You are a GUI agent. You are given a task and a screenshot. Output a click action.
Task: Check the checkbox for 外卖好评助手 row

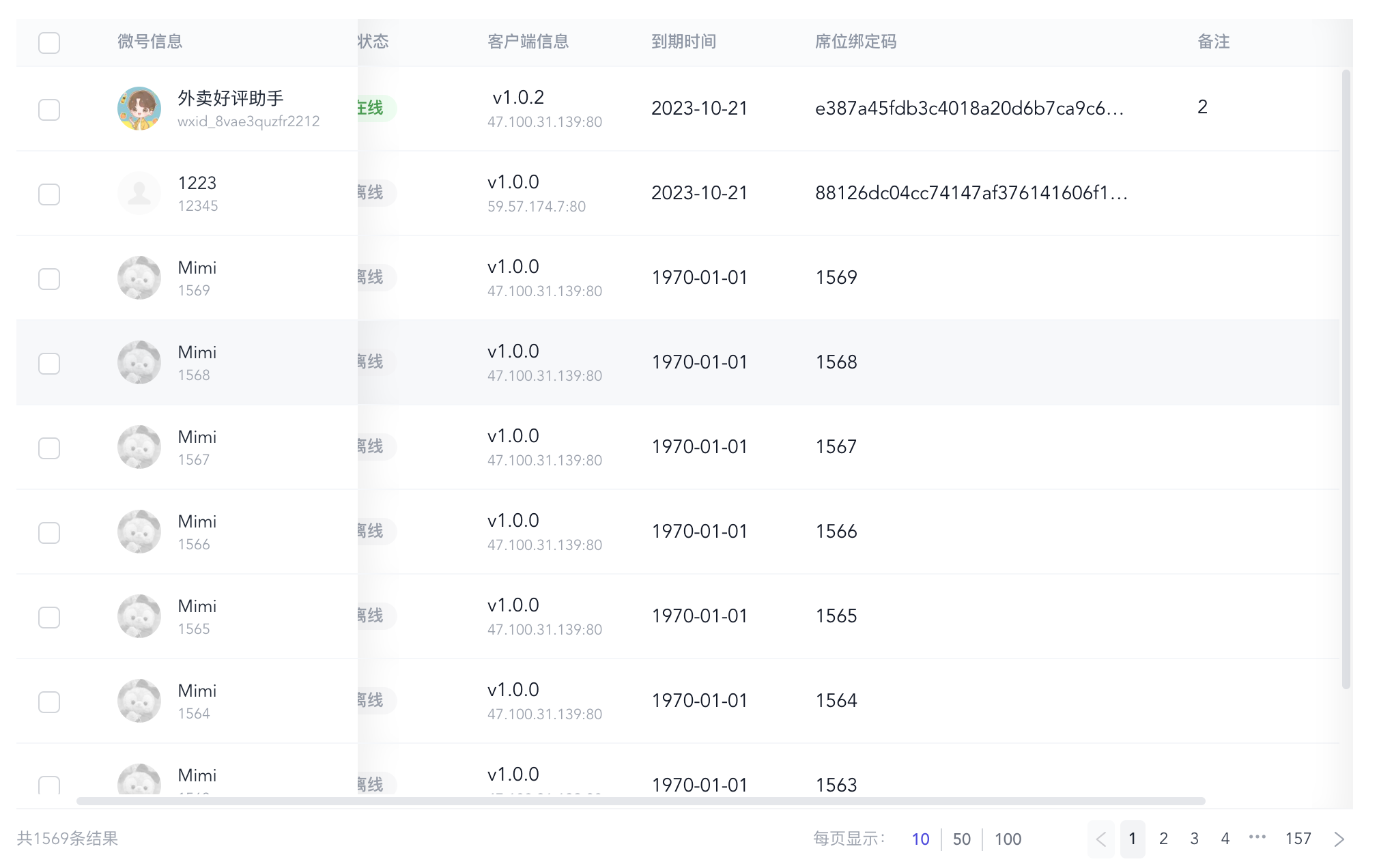[x=48, y=108]
